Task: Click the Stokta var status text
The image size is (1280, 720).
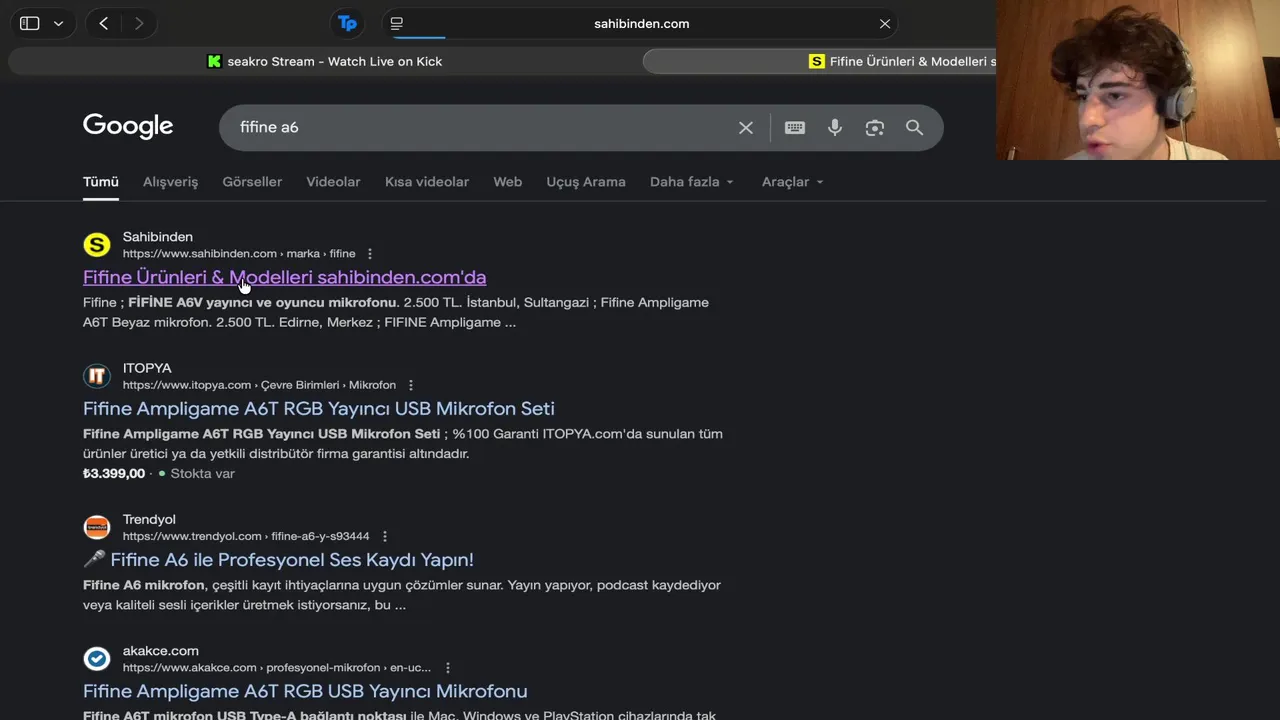Action: (202, 473)
